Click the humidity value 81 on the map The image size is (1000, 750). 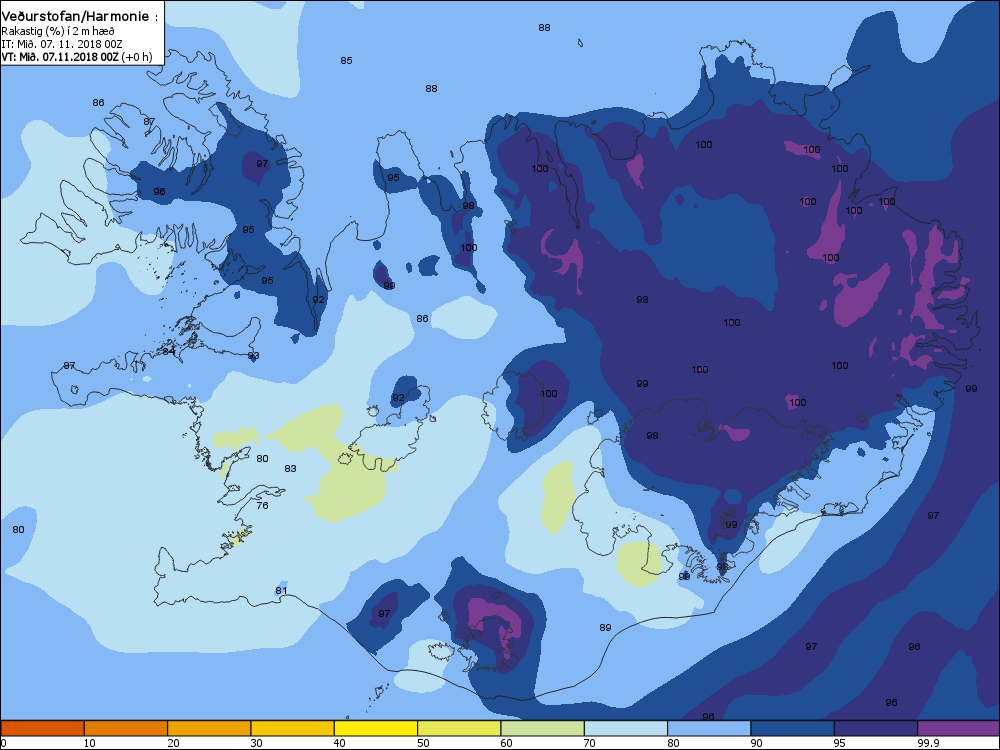(x=281, y=591)
